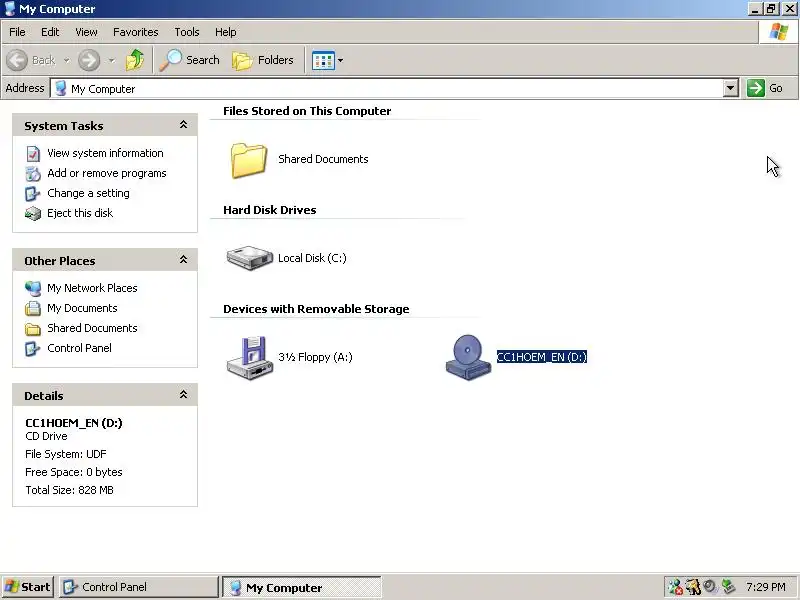800x600 pixels.
Task: Open the Favorites menu
Action: [x=136, y=32]
